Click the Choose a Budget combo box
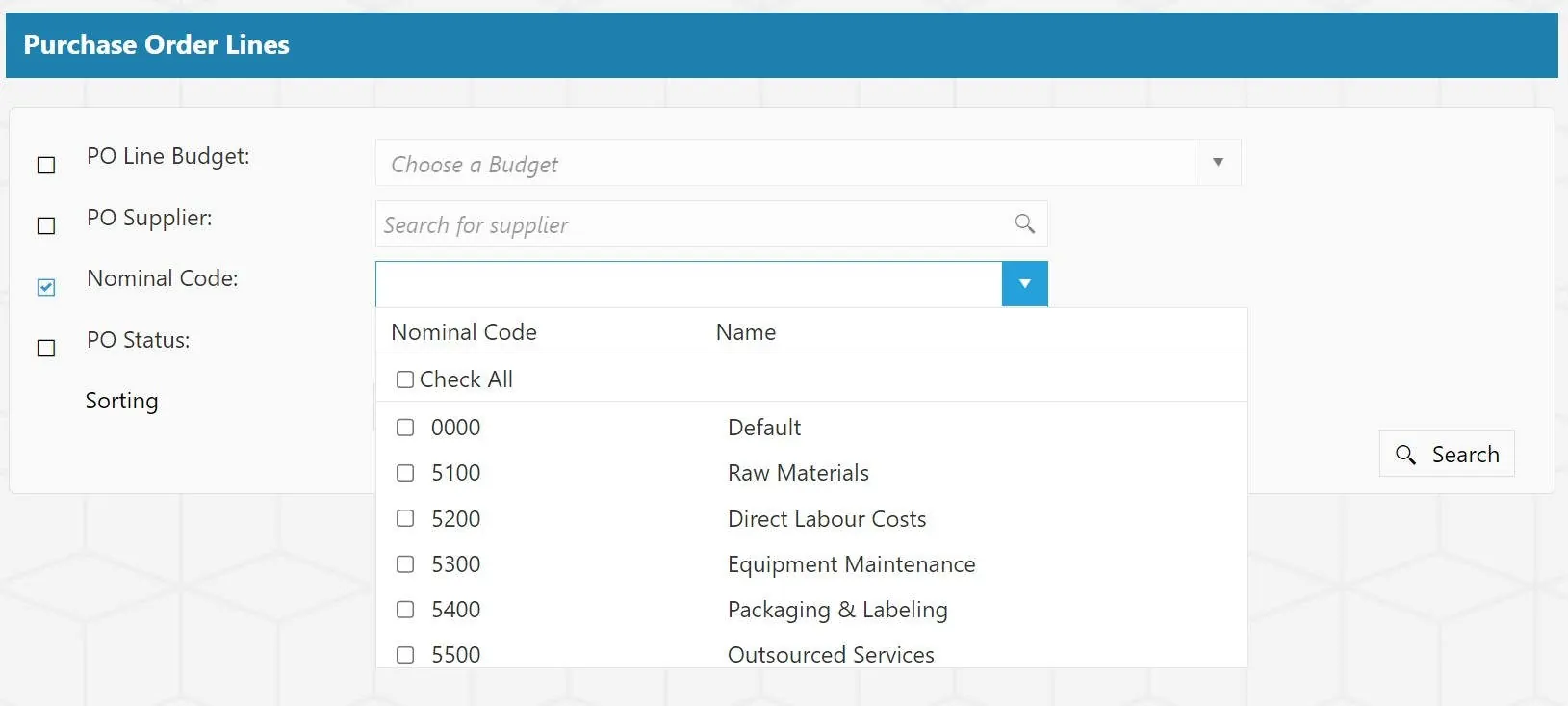Image resolution: width=1568 pixels, height=706 pixels. click(808, 162)
